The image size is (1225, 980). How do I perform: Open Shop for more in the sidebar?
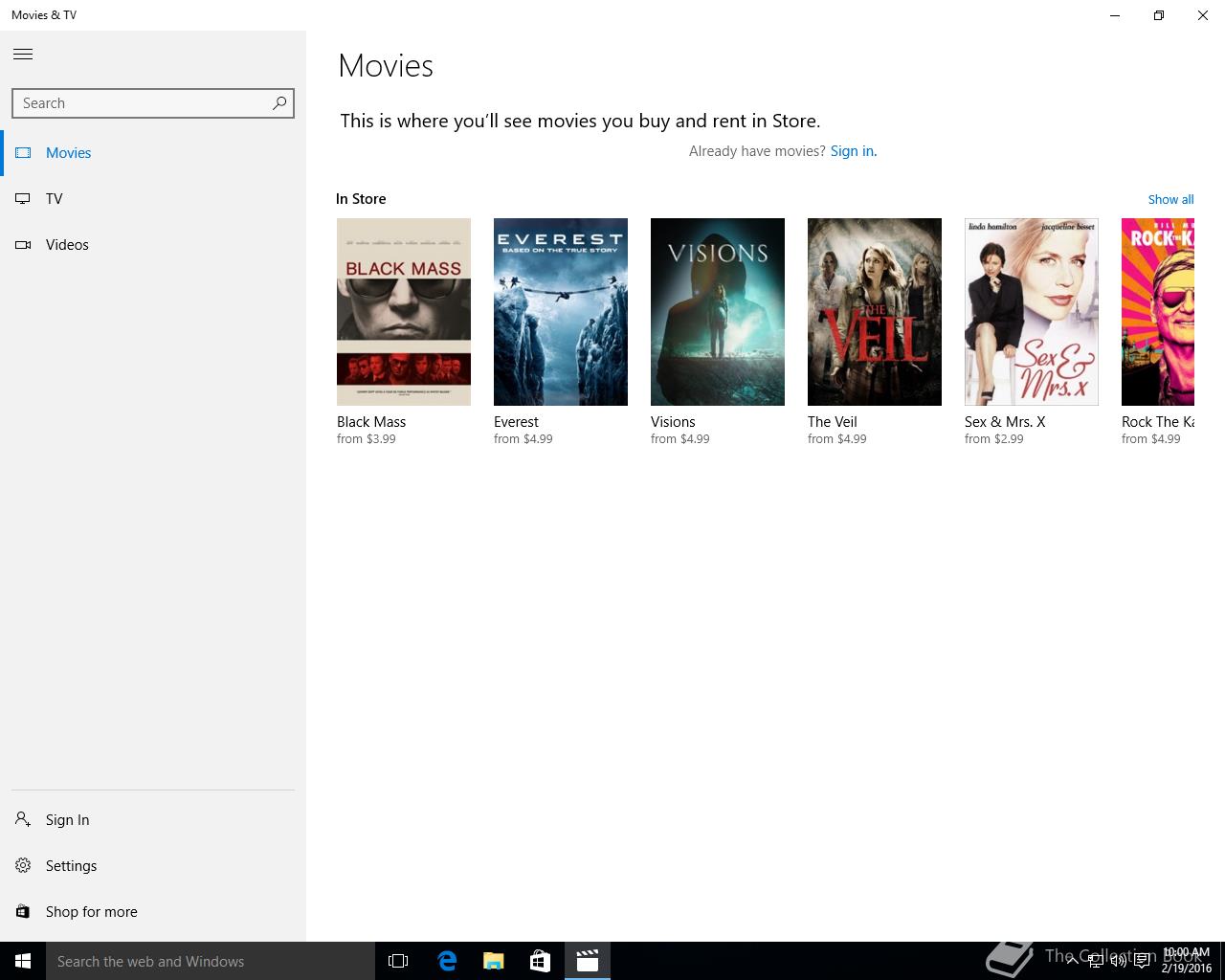[x=153, y=911]
